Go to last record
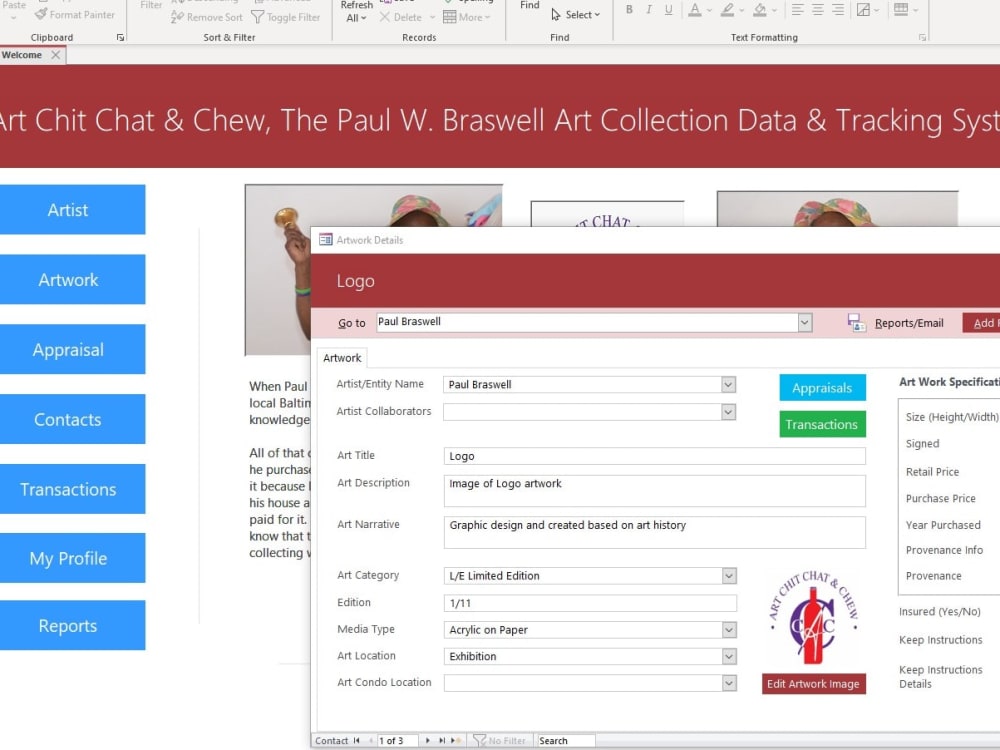 click(441, 740)
